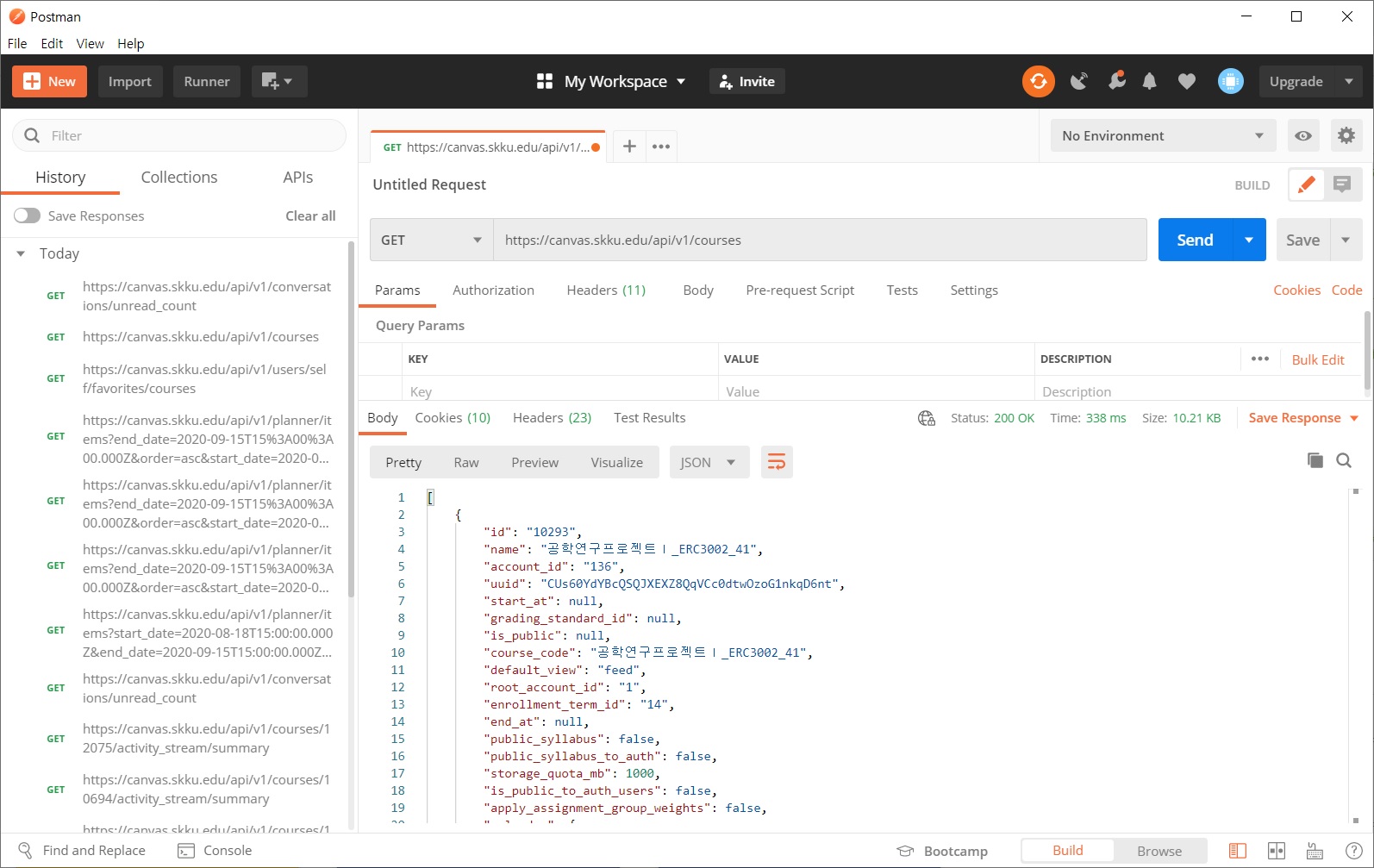Open the request Headers (11) tab
Image resolution: width=1374 pixels, height=868 pixels.
606,290
